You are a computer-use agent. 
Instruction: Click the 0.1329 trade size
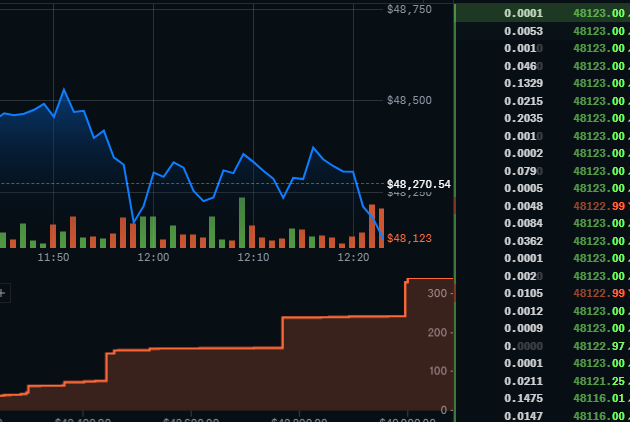coord(524,83)
